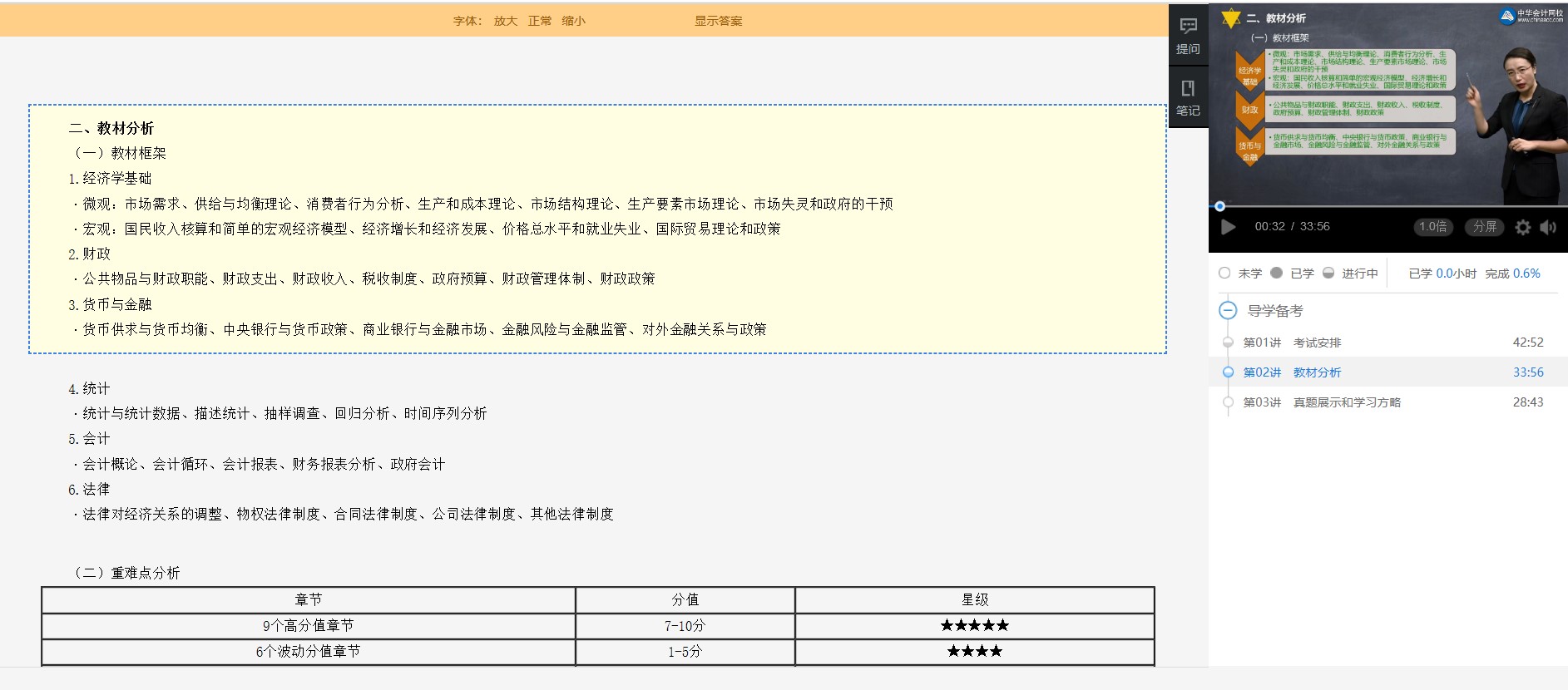The image size is (1568, 690).
Task: Click the 中华会计网校 logo in video
Action: click(x=1531, y=16)
